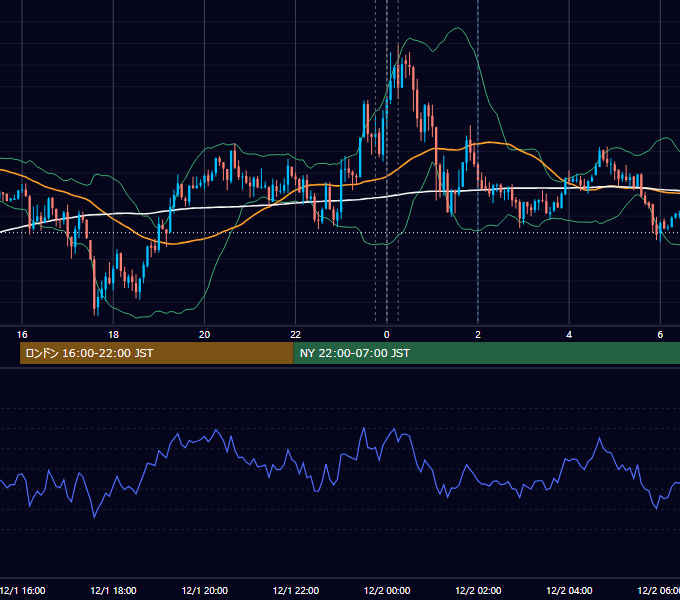Click the 12/1 20:00 date label
This screenshot has width=680, height=600.
point(205,591)
